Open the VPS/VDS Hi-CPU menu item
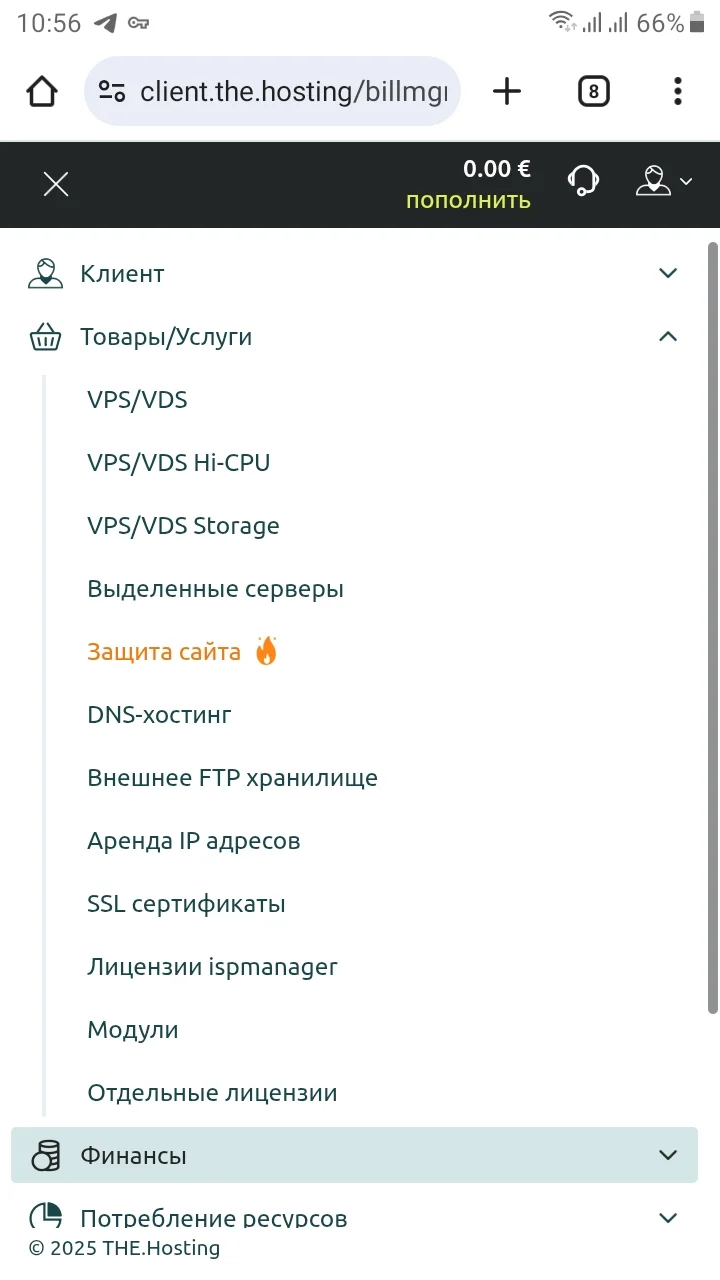 (x=179, y=463)
